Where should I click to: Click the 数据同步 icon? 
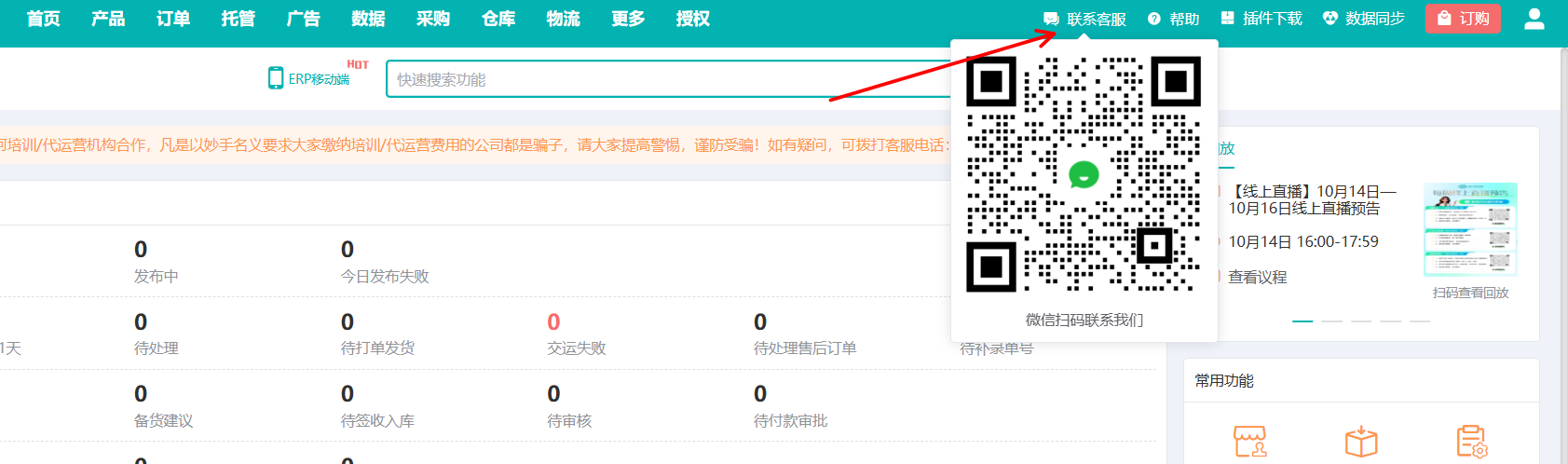[1330, 18]
